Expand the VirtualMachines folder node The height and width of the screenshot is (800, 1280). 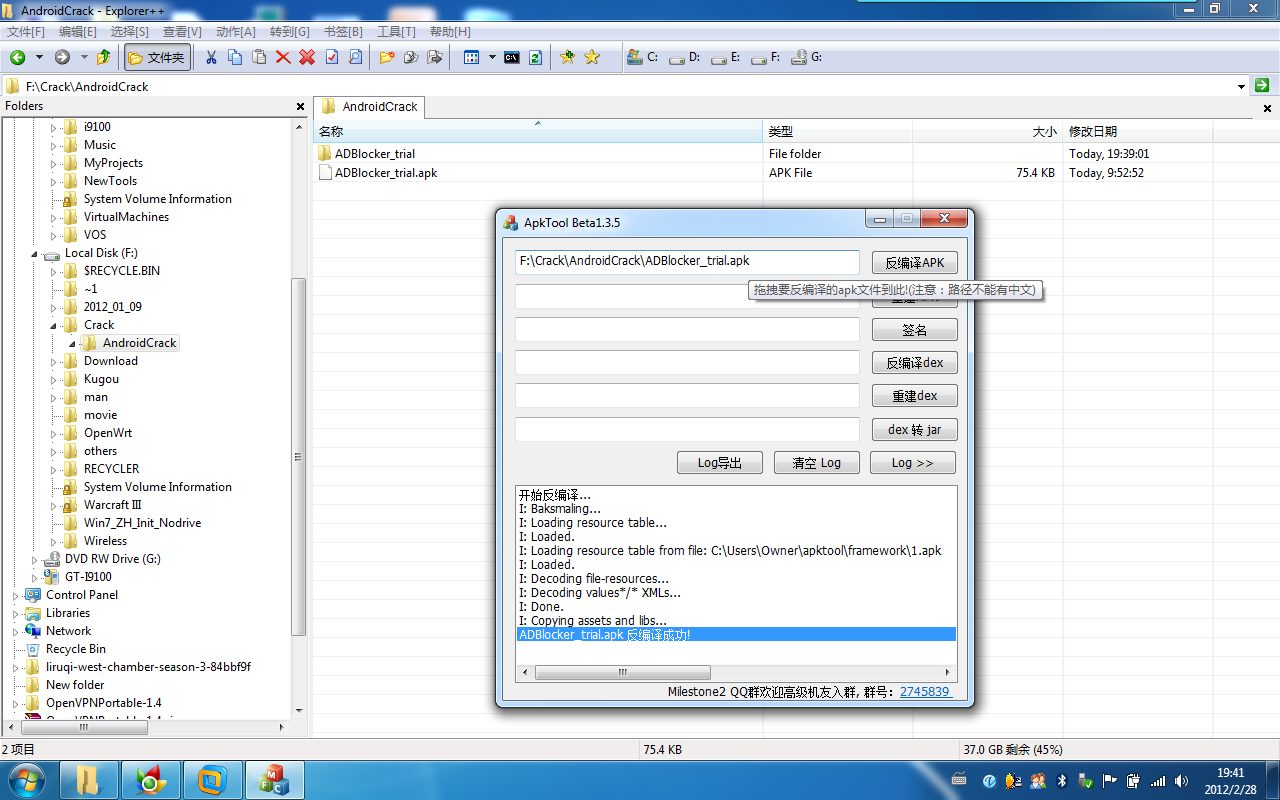click(x=54, y=217)
